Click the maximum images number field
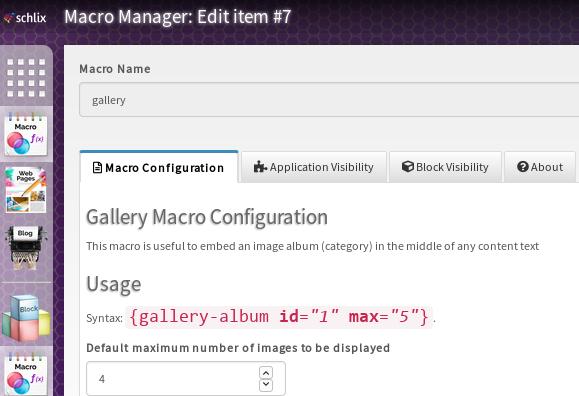Viewport: 579px width, 396px height. 186,379
